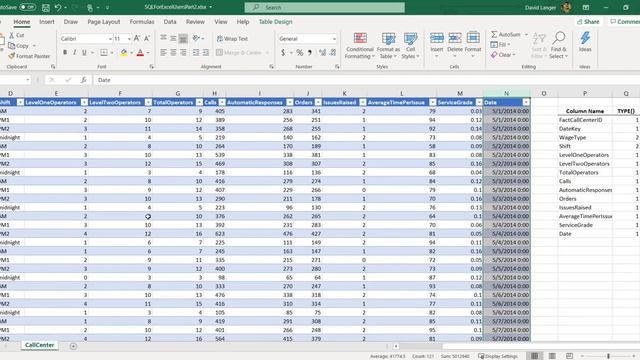
Task: Open the font size dropdown
Action: [129, 39]
